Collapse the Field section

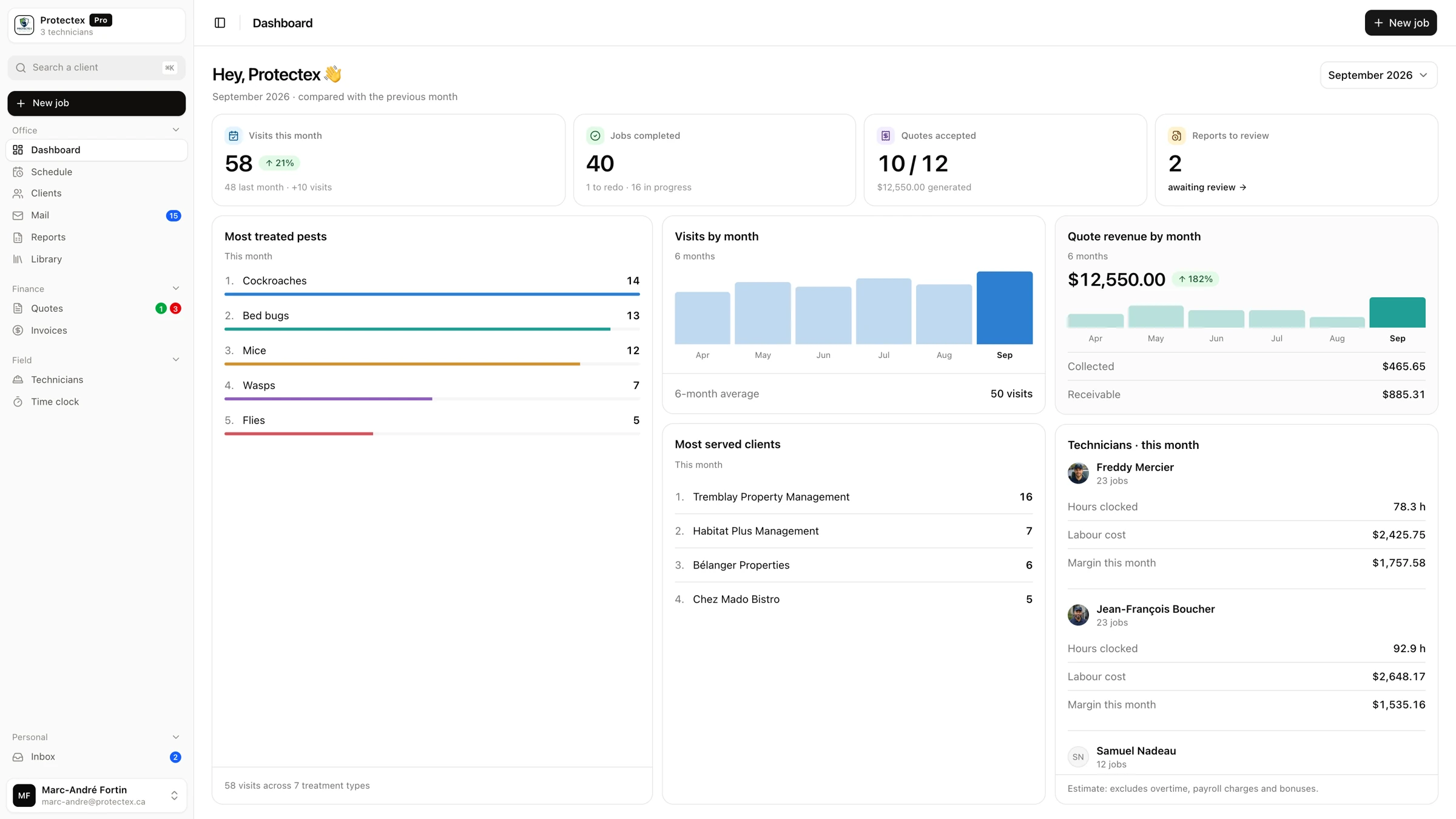tap(176, 360)
